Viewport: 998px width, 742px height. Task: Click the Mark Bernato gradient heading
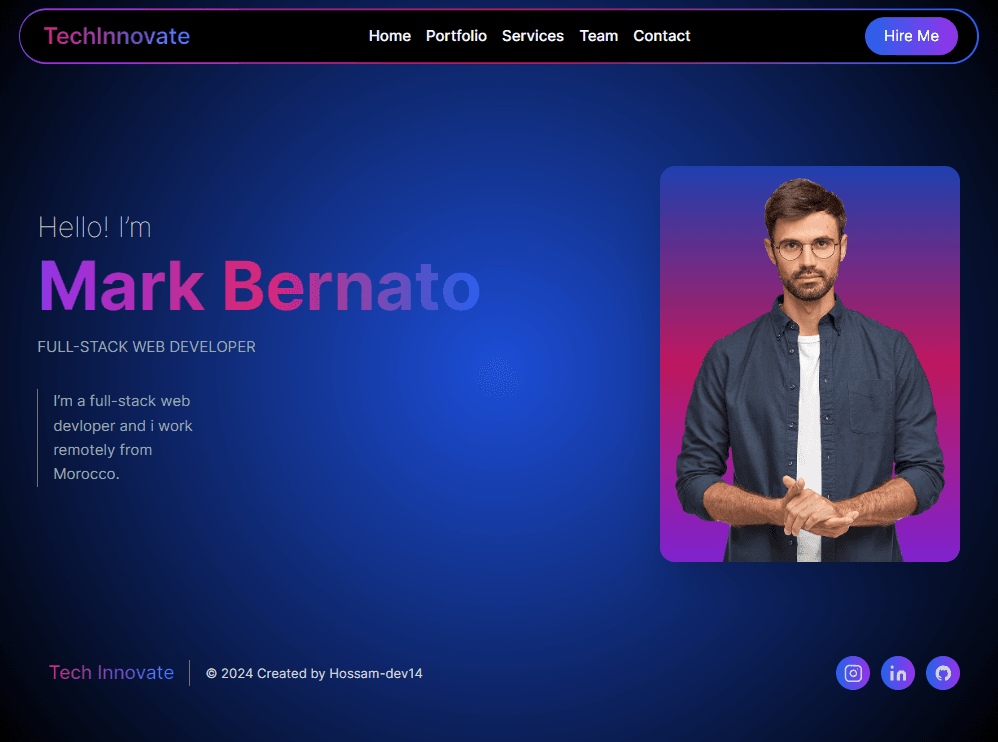tap(259, 287)
